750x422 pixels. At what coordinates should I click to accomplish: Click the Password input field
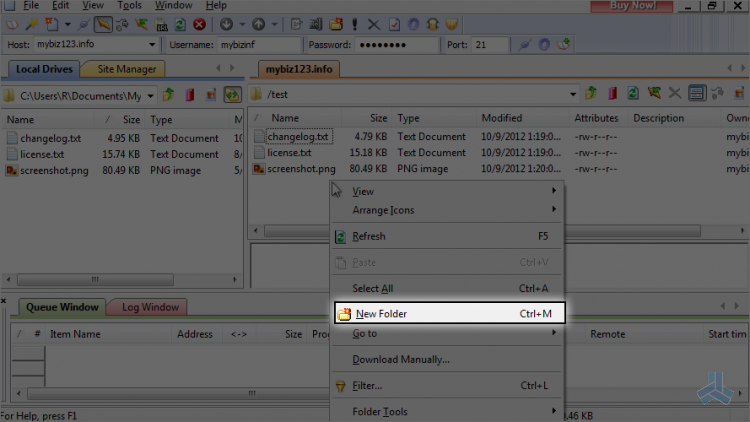pos(397,44)
